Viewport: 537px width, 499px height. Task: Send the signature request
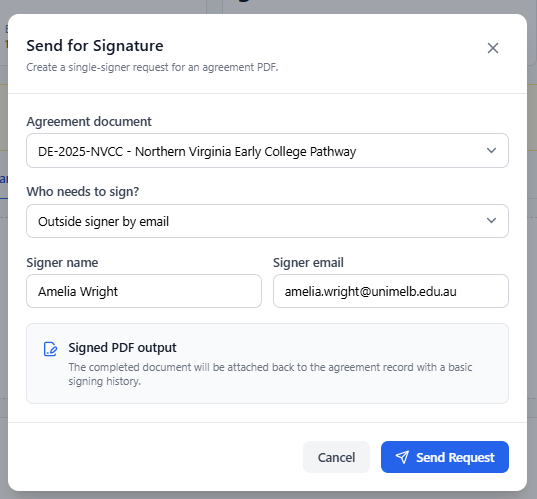(x=445, y=457)
